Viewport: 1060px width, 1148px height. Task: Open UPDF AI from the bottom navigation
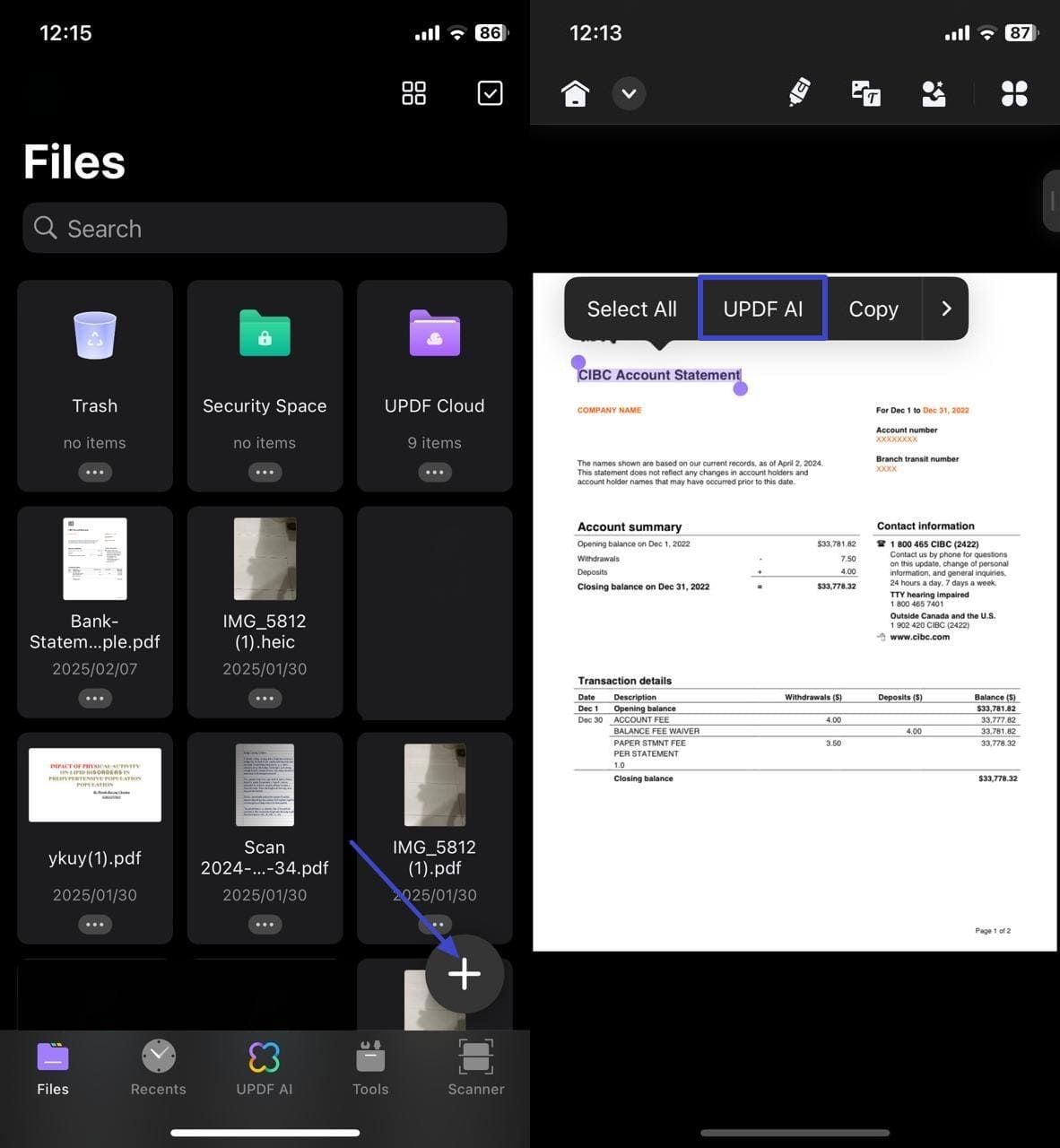(x=264, y=1067)
